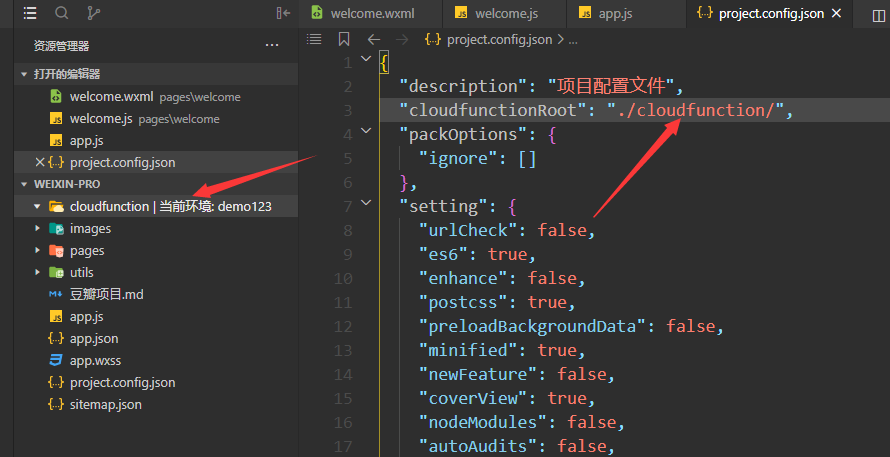Select the pages folder
This screenshot has height=457, width=890.
coord(156,250)
